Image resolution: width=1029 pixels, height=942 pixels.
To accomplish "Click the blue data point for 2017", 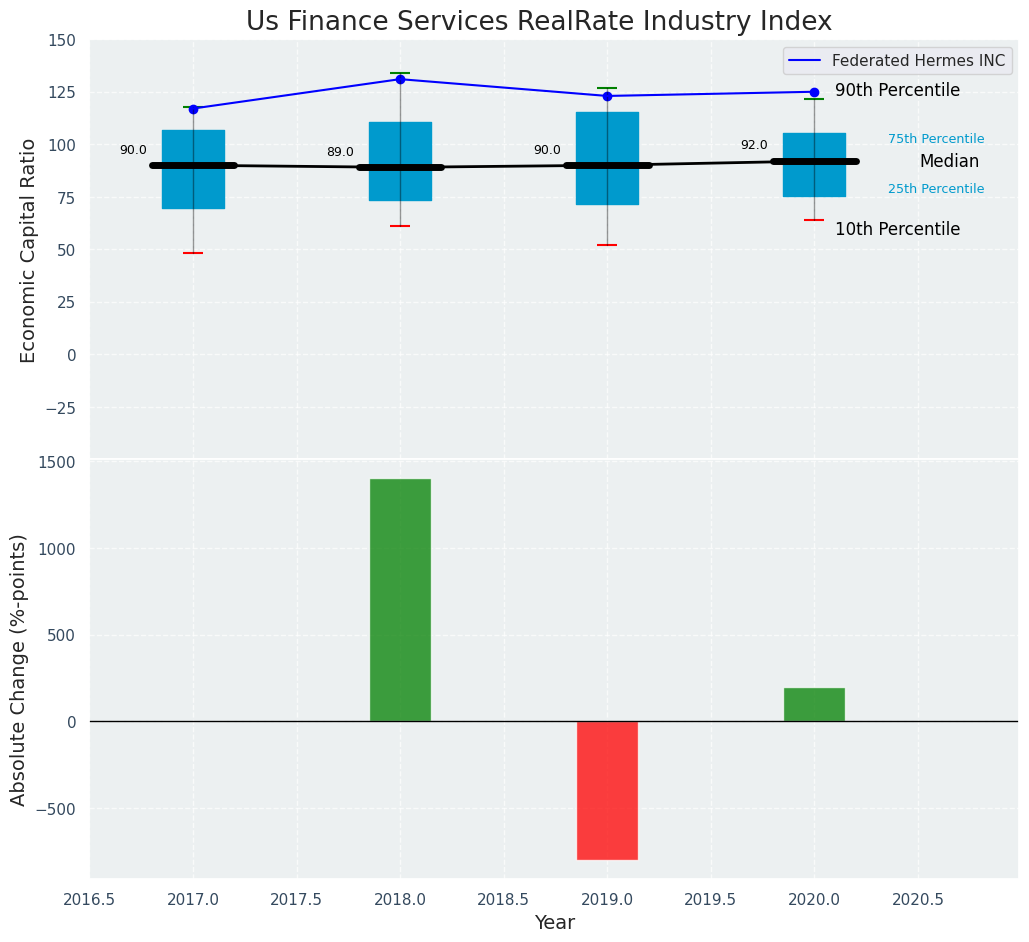I will [193, 109].
